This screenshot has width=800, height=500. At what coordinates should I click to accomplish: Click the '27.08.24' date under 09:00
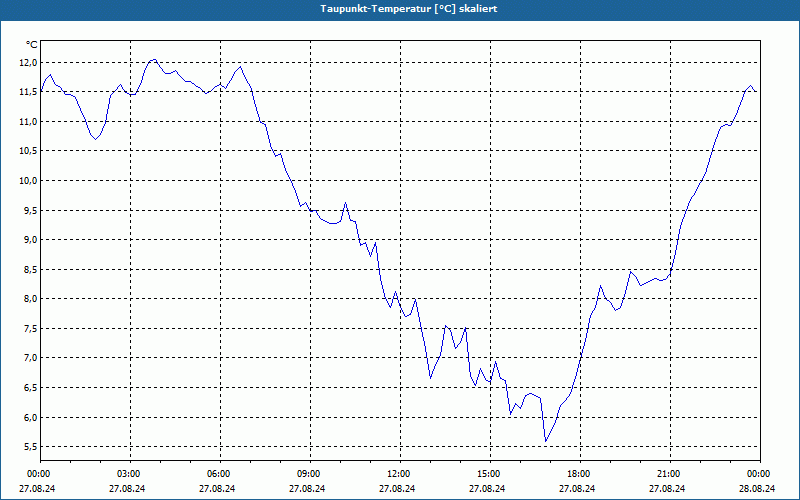[307, 488]
